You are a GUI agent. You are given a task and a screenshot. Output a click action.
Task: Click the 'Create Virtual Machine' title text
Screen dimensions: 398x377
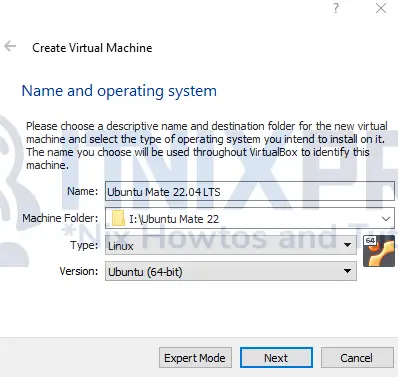coord(92,48)
